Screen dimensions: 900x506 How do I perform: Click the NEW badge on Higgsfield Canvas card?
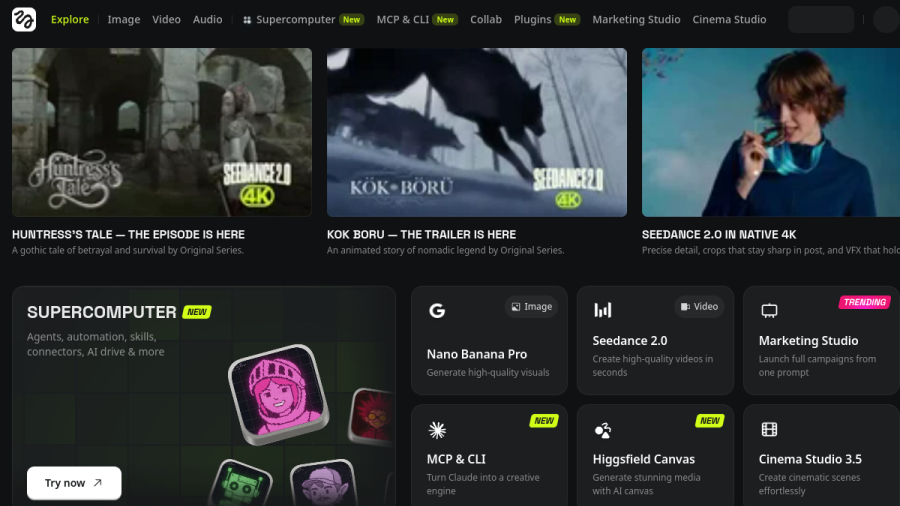(x=709, y=421)
